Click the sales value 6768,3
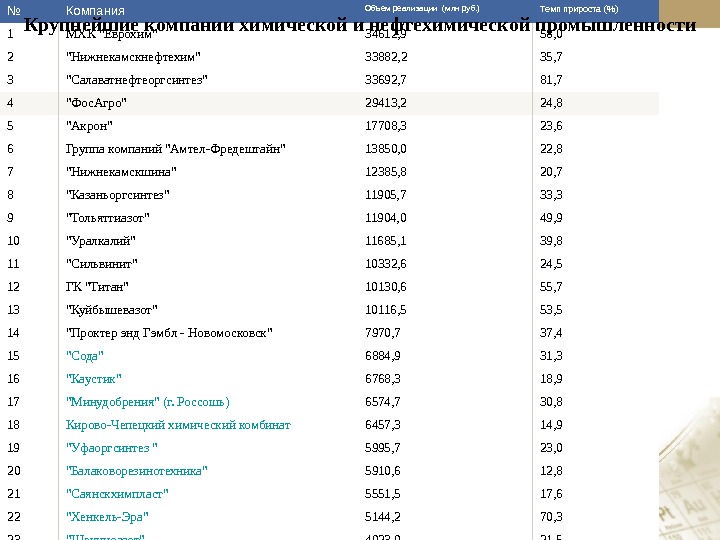The image size is (720, 540). 382,379
